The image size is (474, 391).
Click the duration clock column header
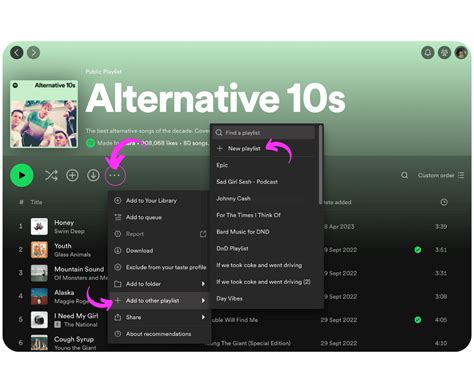[444, 202]
